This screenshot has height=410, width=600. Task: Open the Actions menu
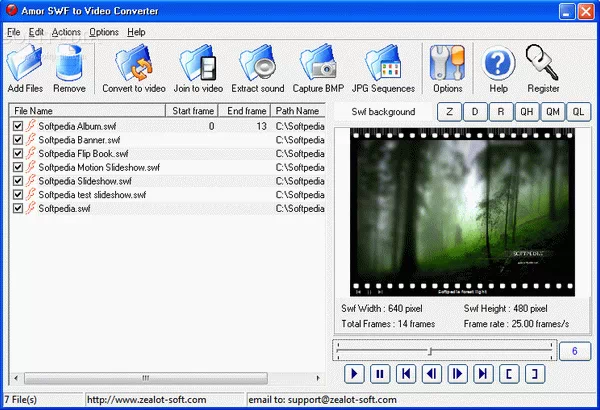[66, 32]
